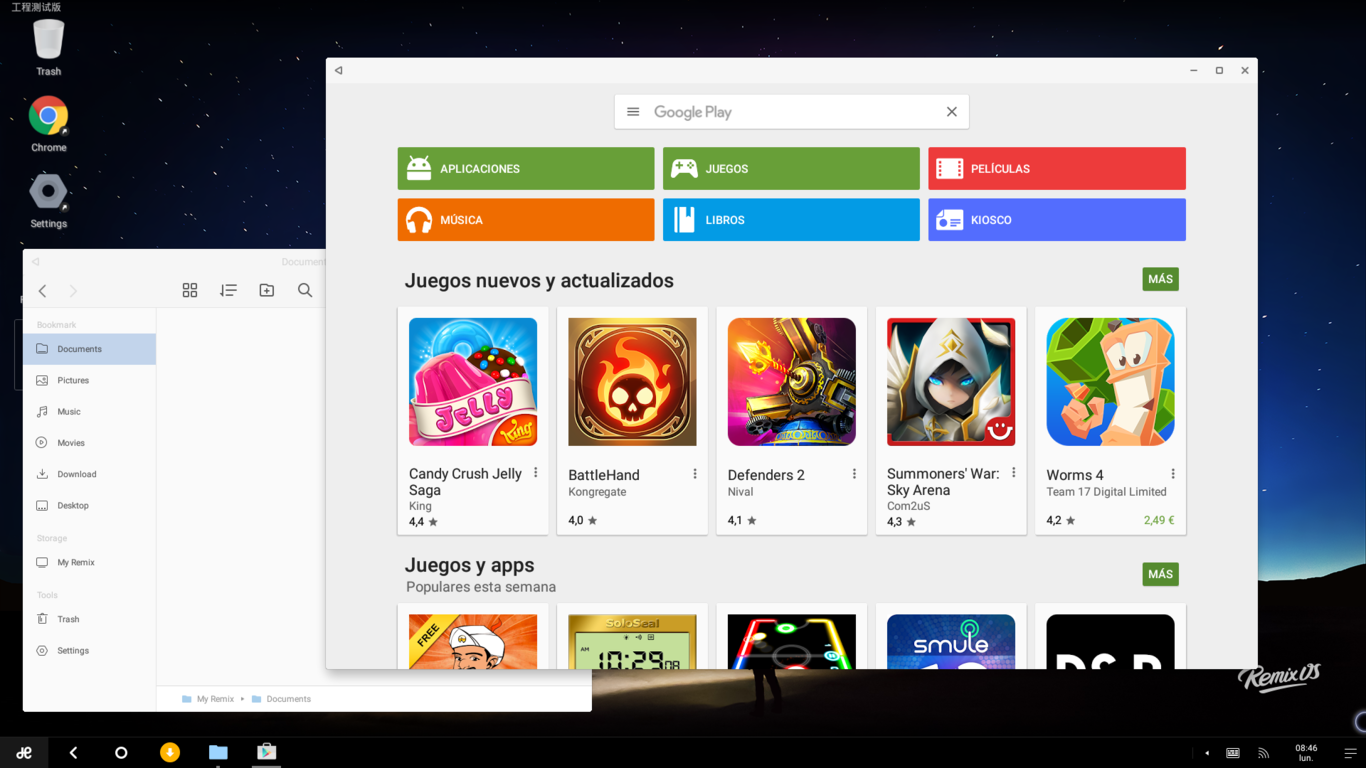Click the create new folder icon

(x=266, y=290)
